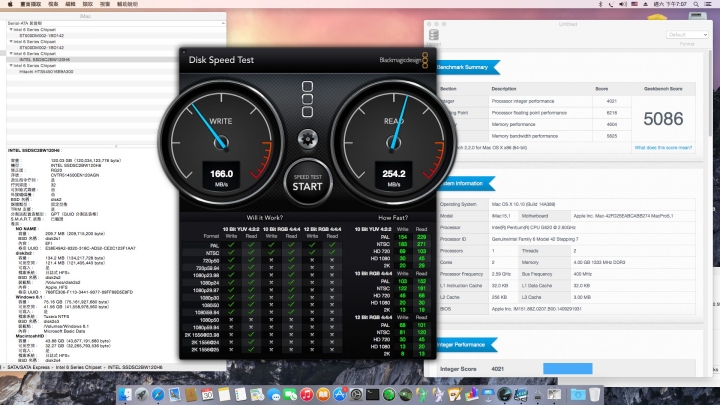
Task: Click the Bluetooth menu bar icon
Action: coord(600,4)
